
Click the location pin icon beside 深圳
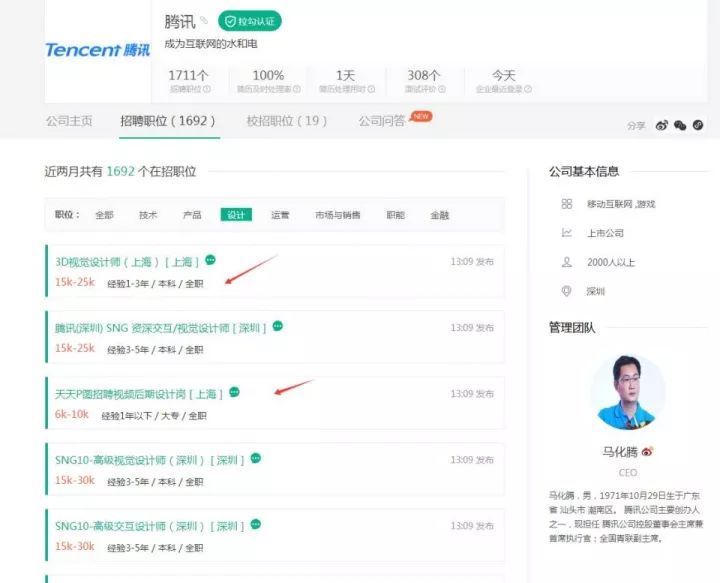click(567, 291)
